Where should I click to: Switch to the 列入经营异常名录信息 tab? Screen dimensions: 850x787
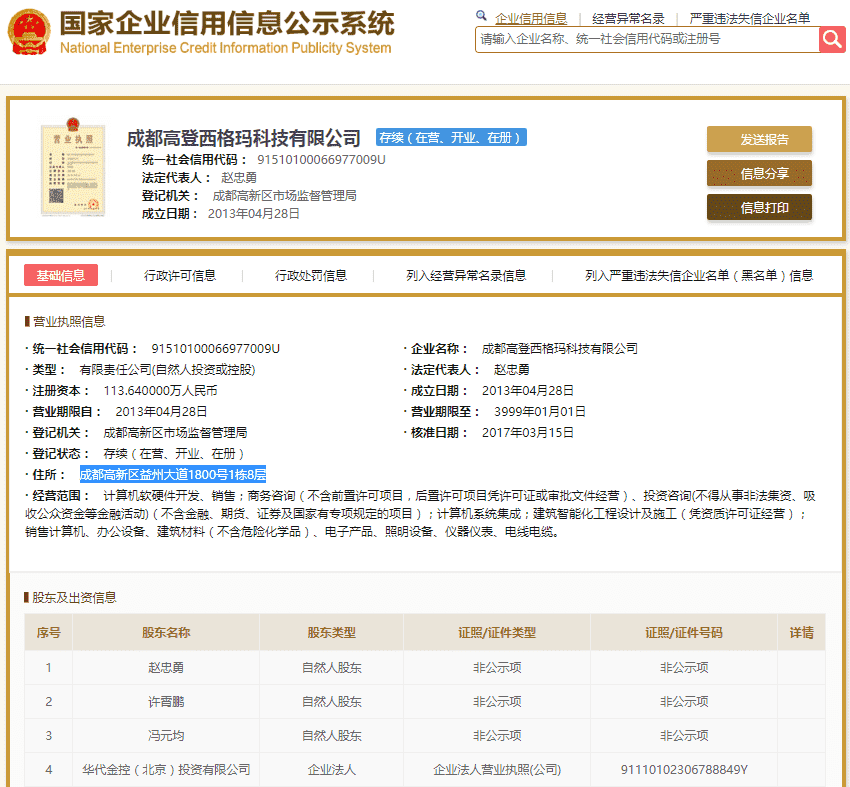466,276
